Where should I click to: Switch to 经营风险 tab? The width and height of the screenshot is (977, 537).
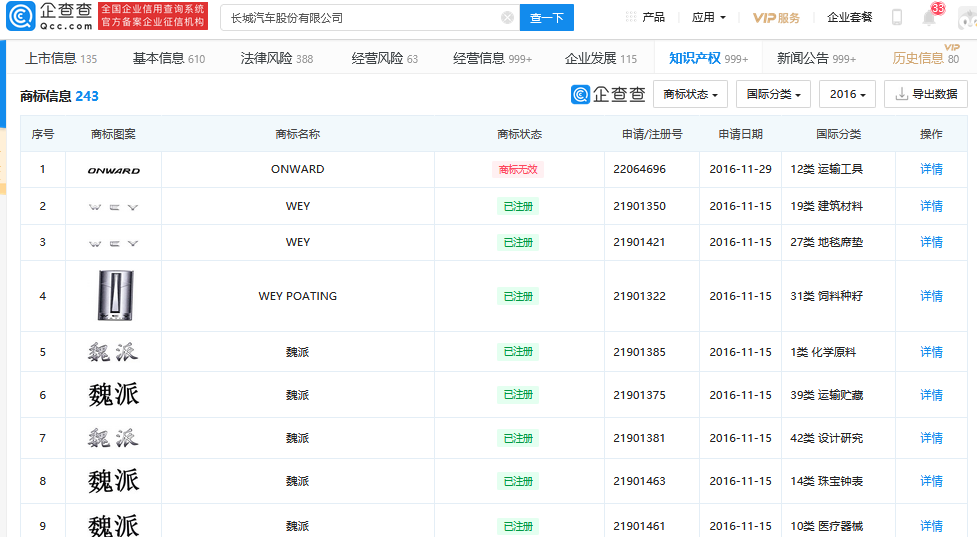pyautogui.click(x=384, y=58)
